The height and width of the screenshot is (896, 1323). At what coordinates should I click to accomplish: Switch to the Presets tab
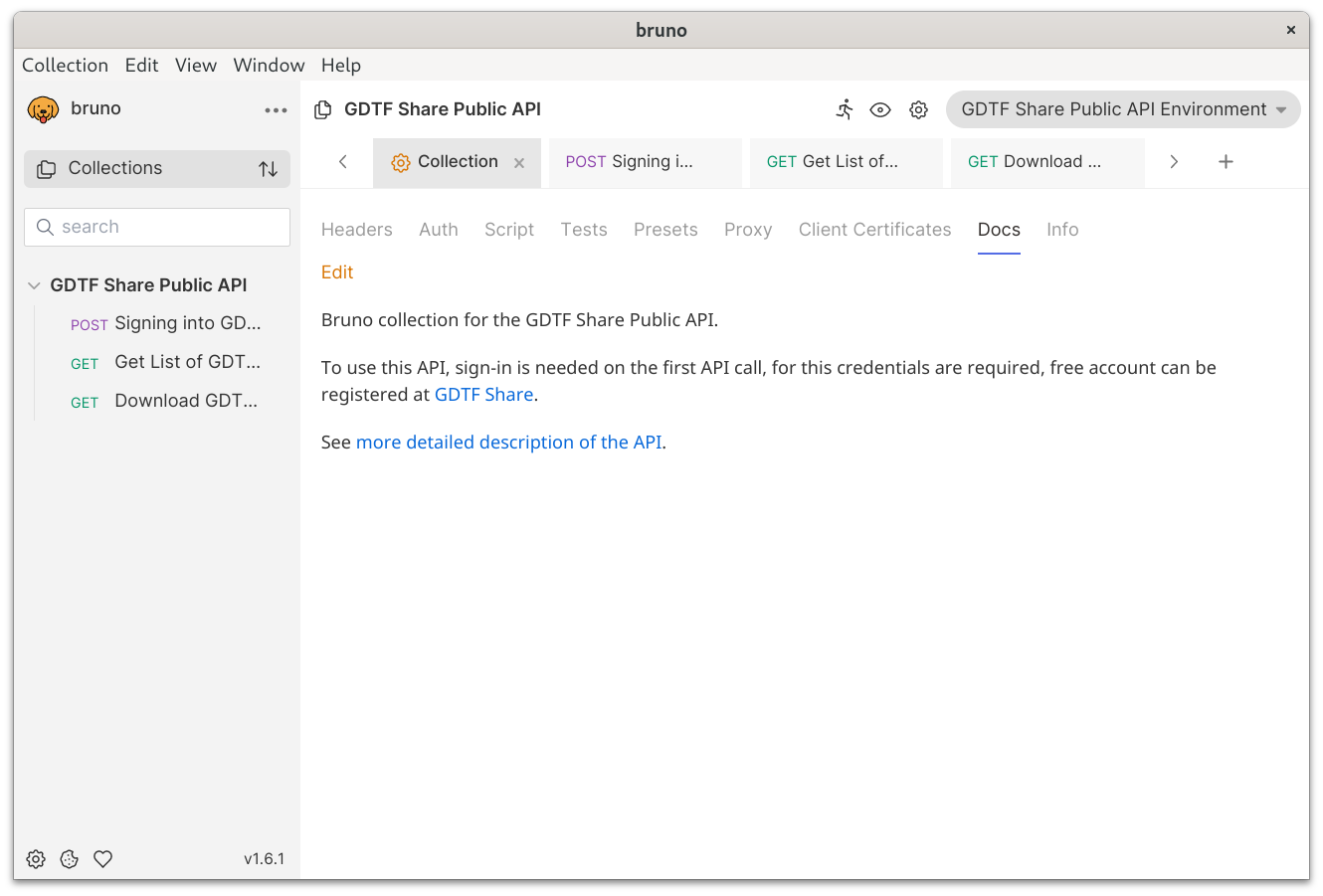point(665,230)
